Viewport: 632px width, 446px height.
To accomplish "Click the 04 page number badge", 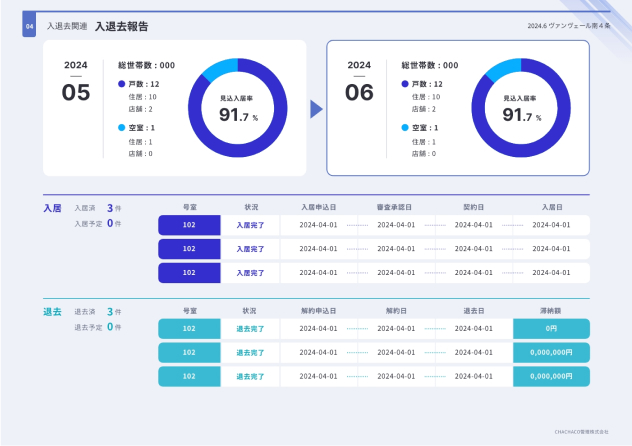I will click(29, 26).
